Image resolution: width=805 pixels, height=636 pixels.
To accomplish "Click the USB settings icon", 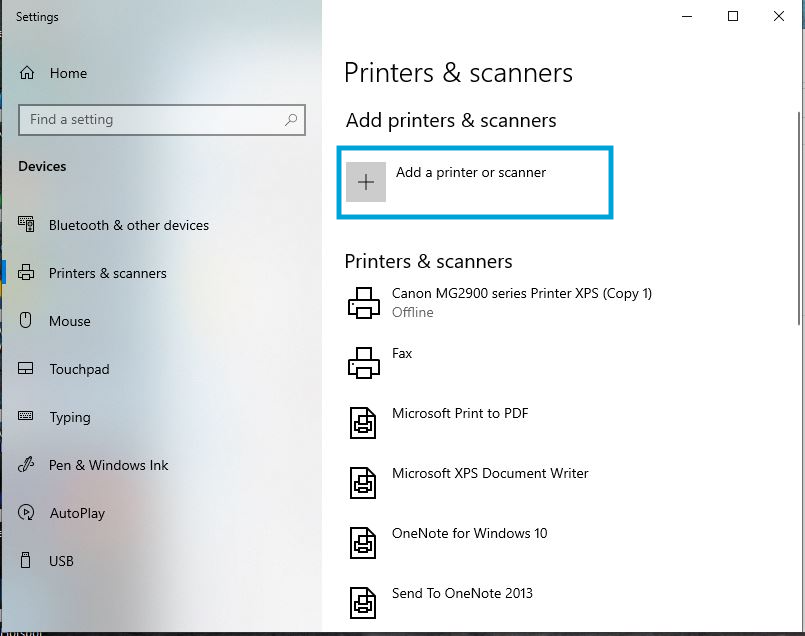I will 27,561.
